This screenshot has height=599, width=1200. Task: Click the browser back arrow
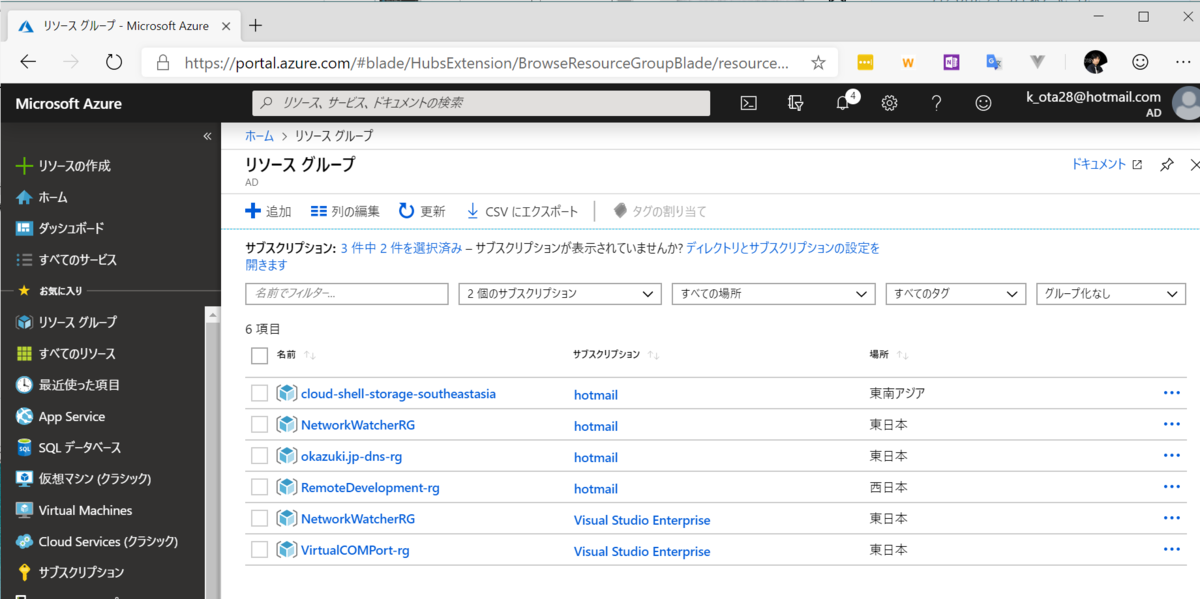pyautogui.click(x=28, y=62)
